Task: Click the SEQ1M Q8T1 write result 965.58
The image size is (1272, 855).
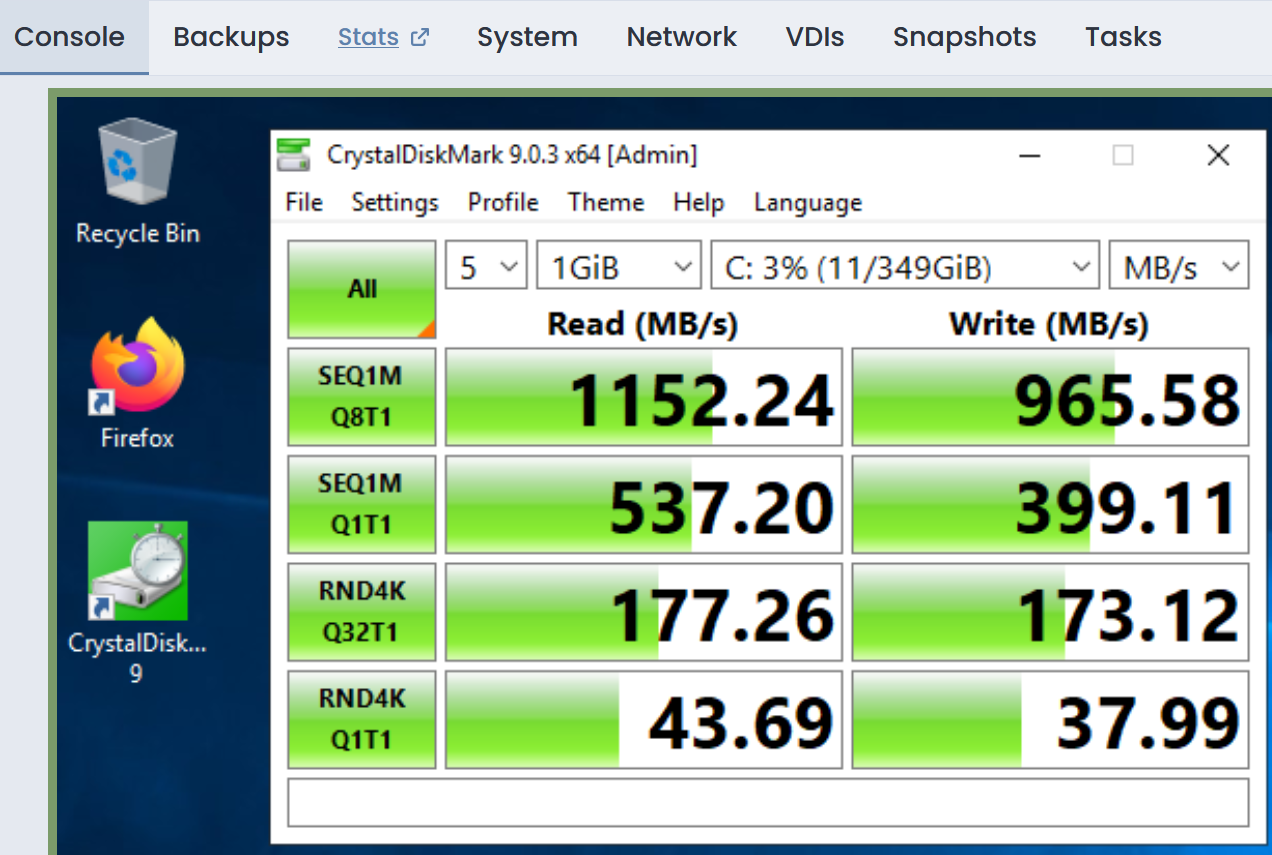Action: click(1050, 397)
